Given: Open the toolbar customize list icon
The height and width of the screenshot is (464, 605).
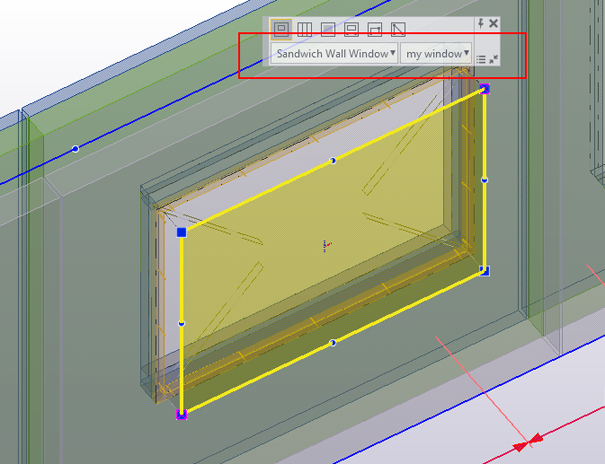Looking at the screenshot, I should (x=481, y=59).
